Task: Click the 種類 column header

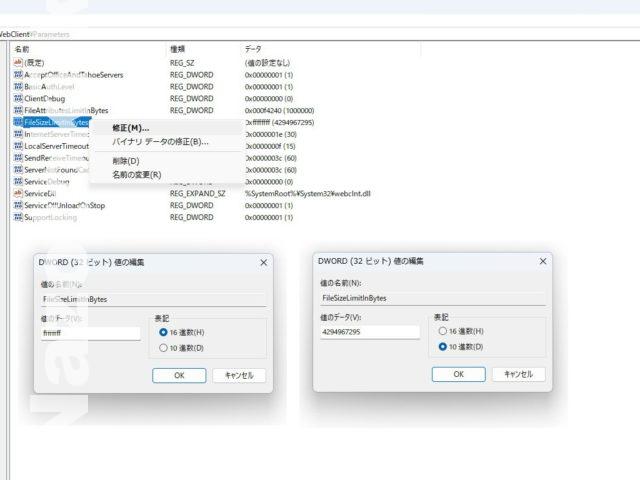Action: tap(178, 48)
